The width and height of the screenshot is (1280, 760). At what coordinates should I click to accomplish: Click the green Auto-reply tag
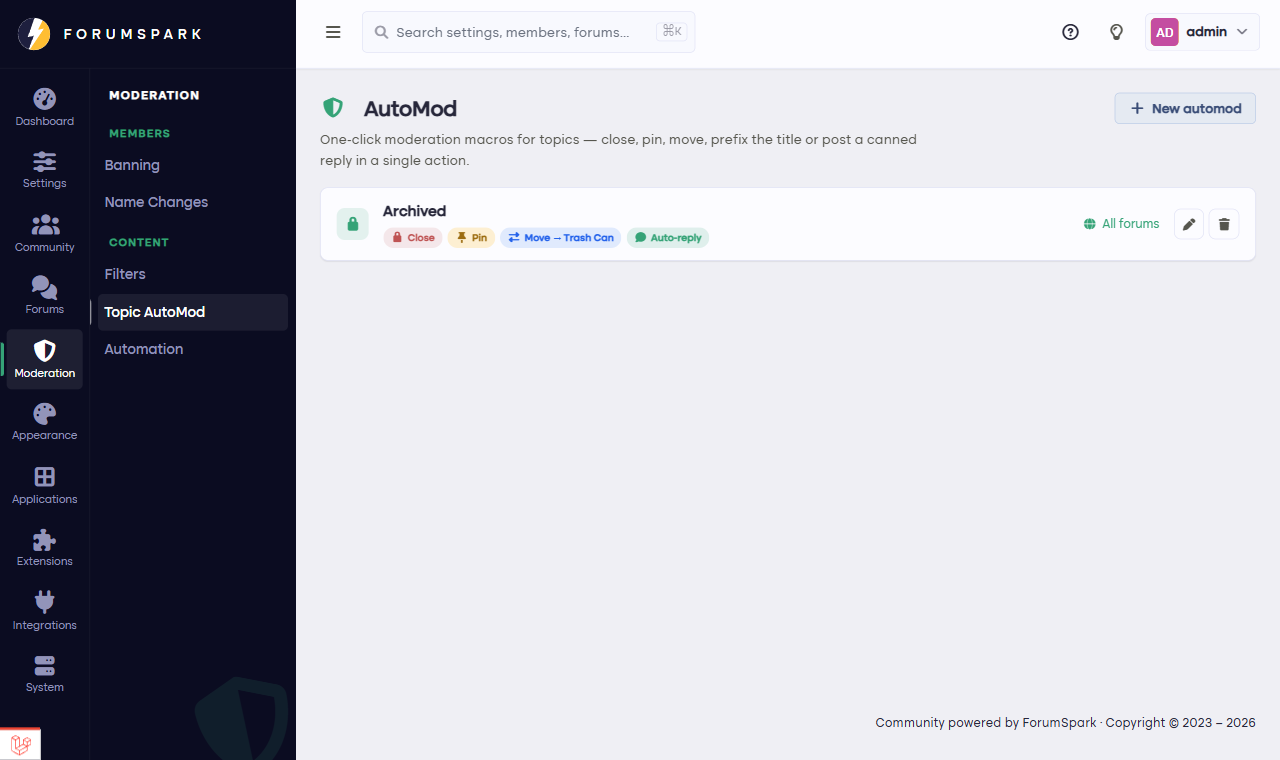click(668, 238)
